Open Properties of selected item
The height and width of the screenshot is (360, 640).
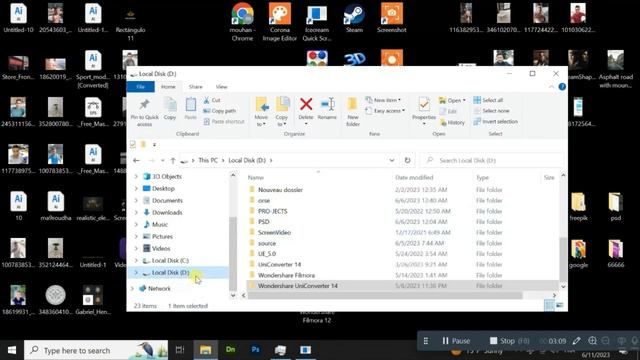pos(424,111)
